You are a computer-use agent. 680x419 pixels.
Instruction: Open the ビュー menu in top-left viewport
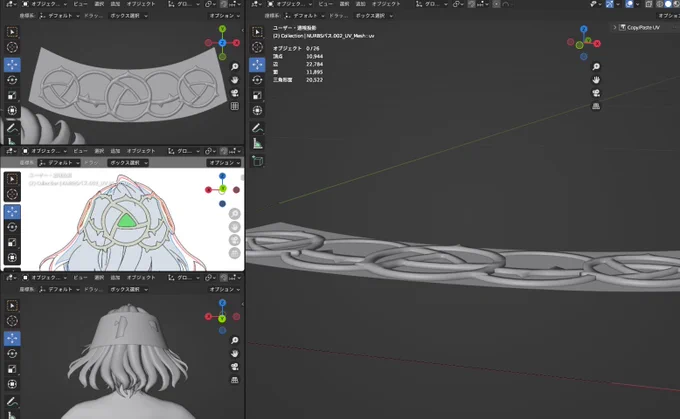[80, 4]
